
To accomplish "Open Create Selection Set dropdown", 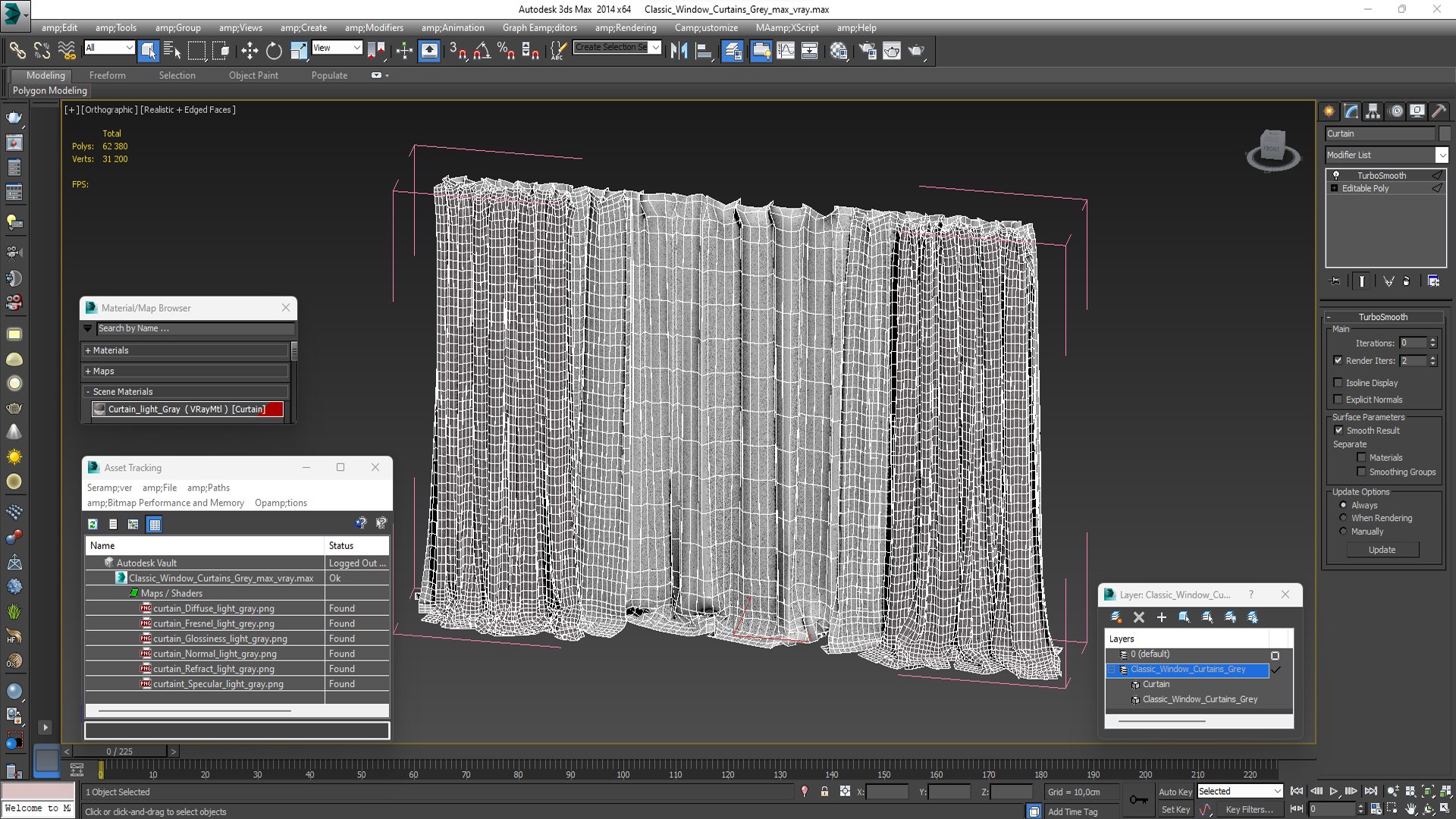I will tap(655, 47).
